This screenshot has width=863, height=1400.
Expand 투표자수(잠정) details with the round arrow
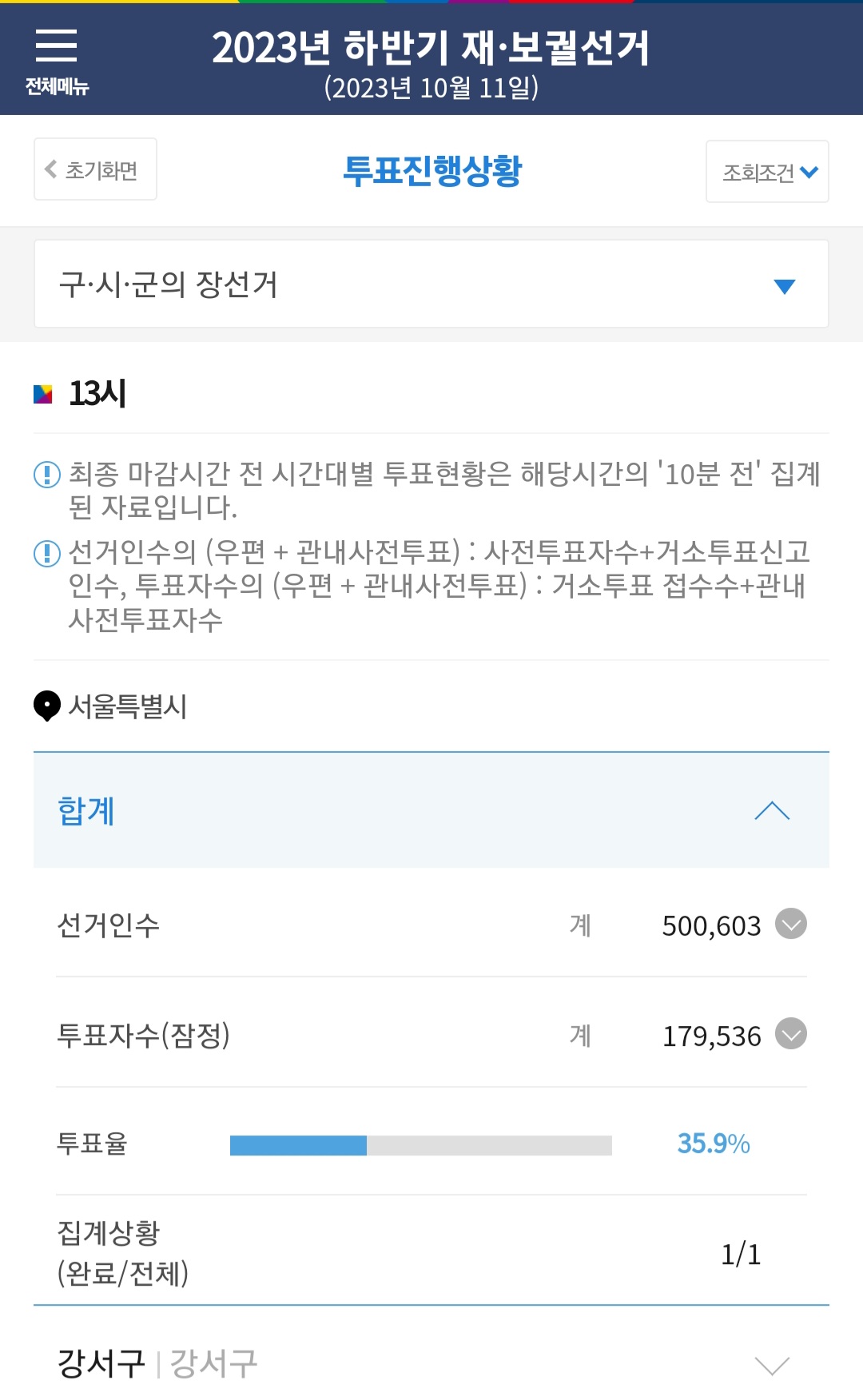click(x=791, y=1034)
